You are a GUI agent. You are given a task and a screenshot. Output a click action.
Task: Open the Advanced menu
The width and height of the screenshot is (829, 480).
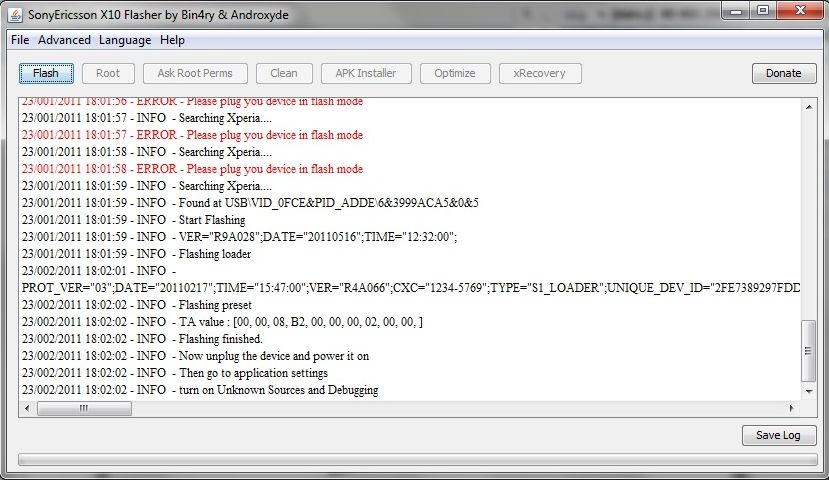[65, 40]
